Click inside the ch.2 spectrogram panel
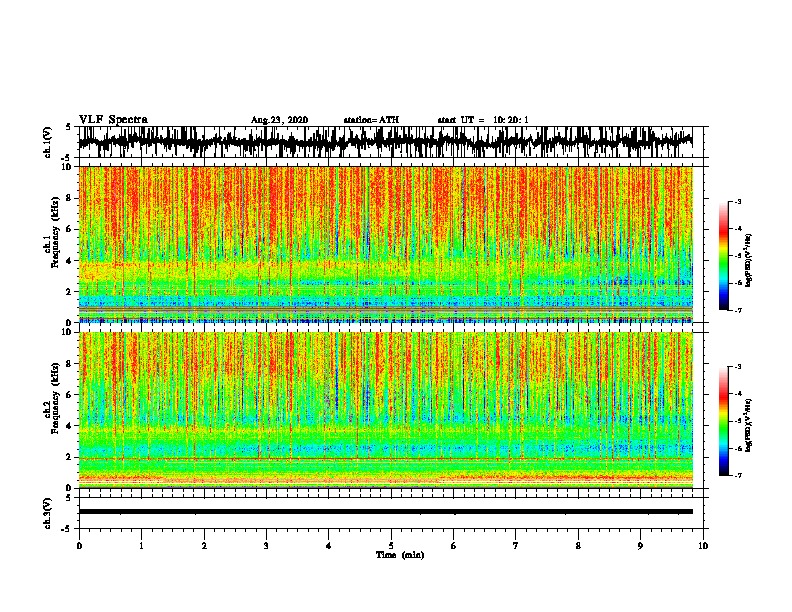This screenshot has height=612, width=792. click(385, 410)
